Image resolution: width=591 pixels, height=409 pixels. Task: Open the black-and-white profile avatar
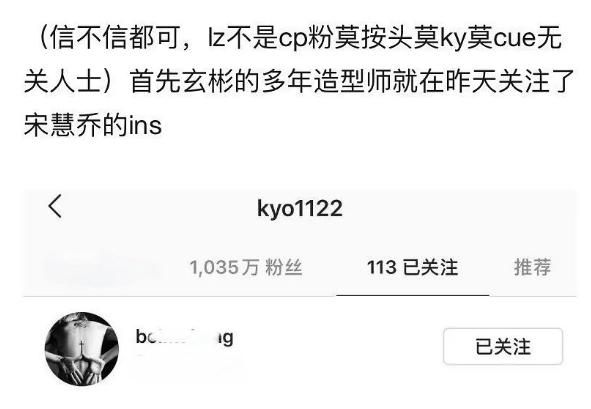click(x=82, y=349)
